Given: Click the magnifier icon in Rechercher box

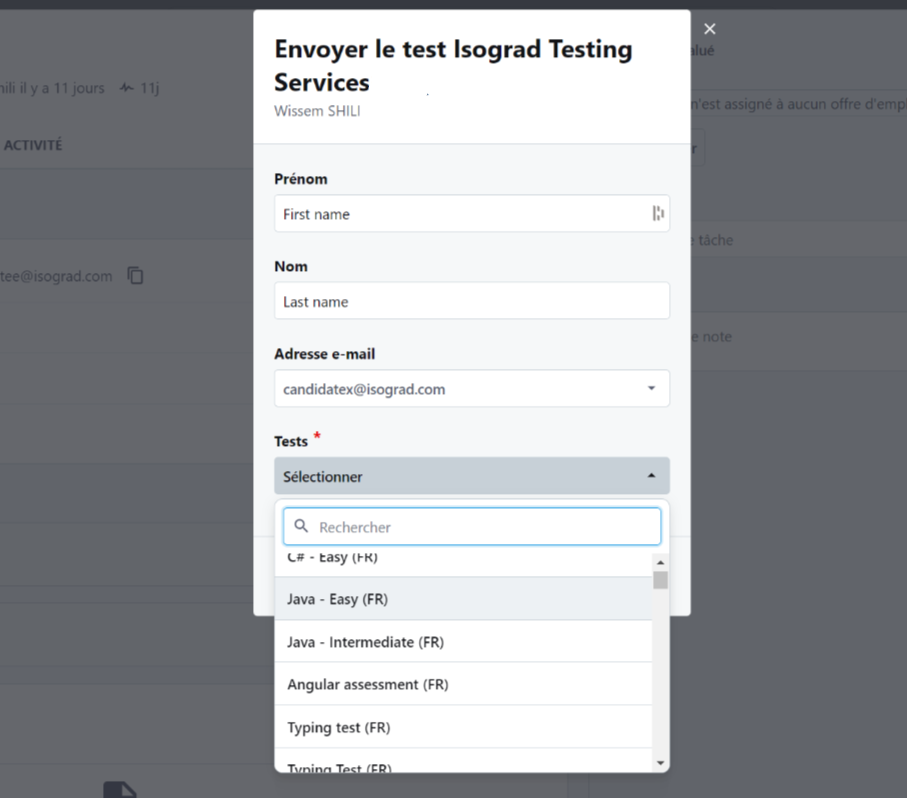Looking at the screenshot, I should point(301,526).
